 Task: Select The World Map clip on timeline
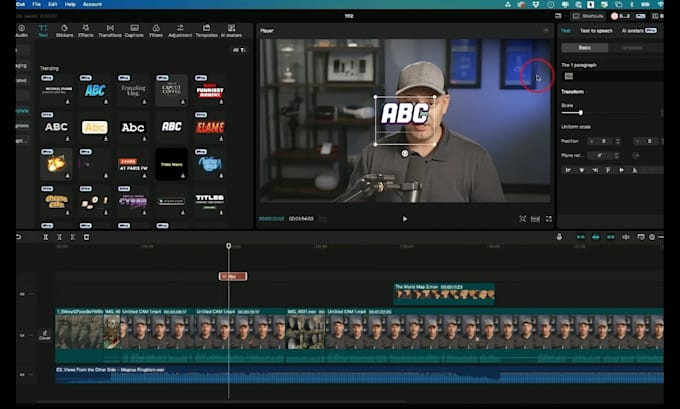point(444,294)
